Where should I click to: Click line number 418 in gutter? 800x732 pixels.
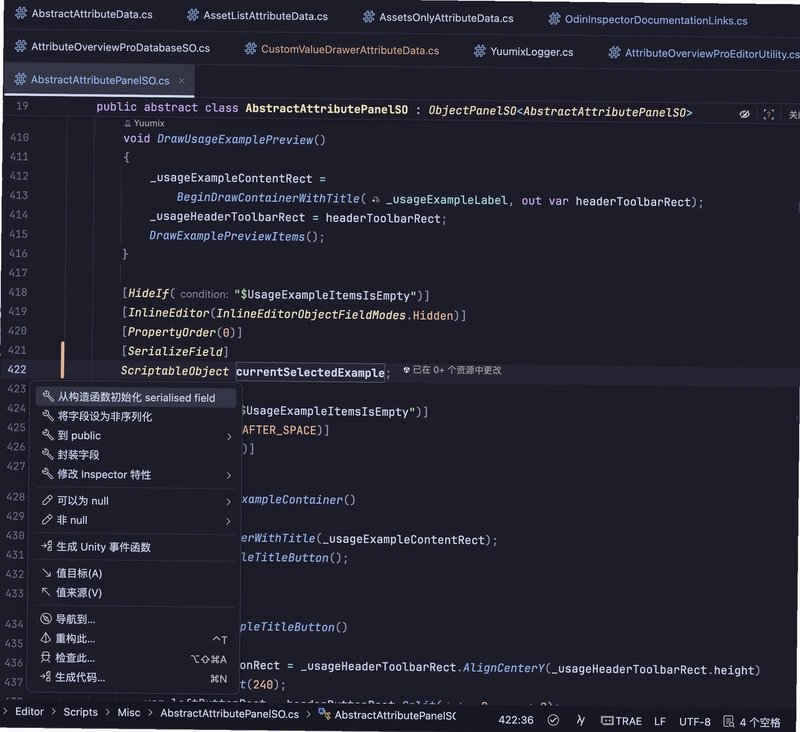click(18, 292)
